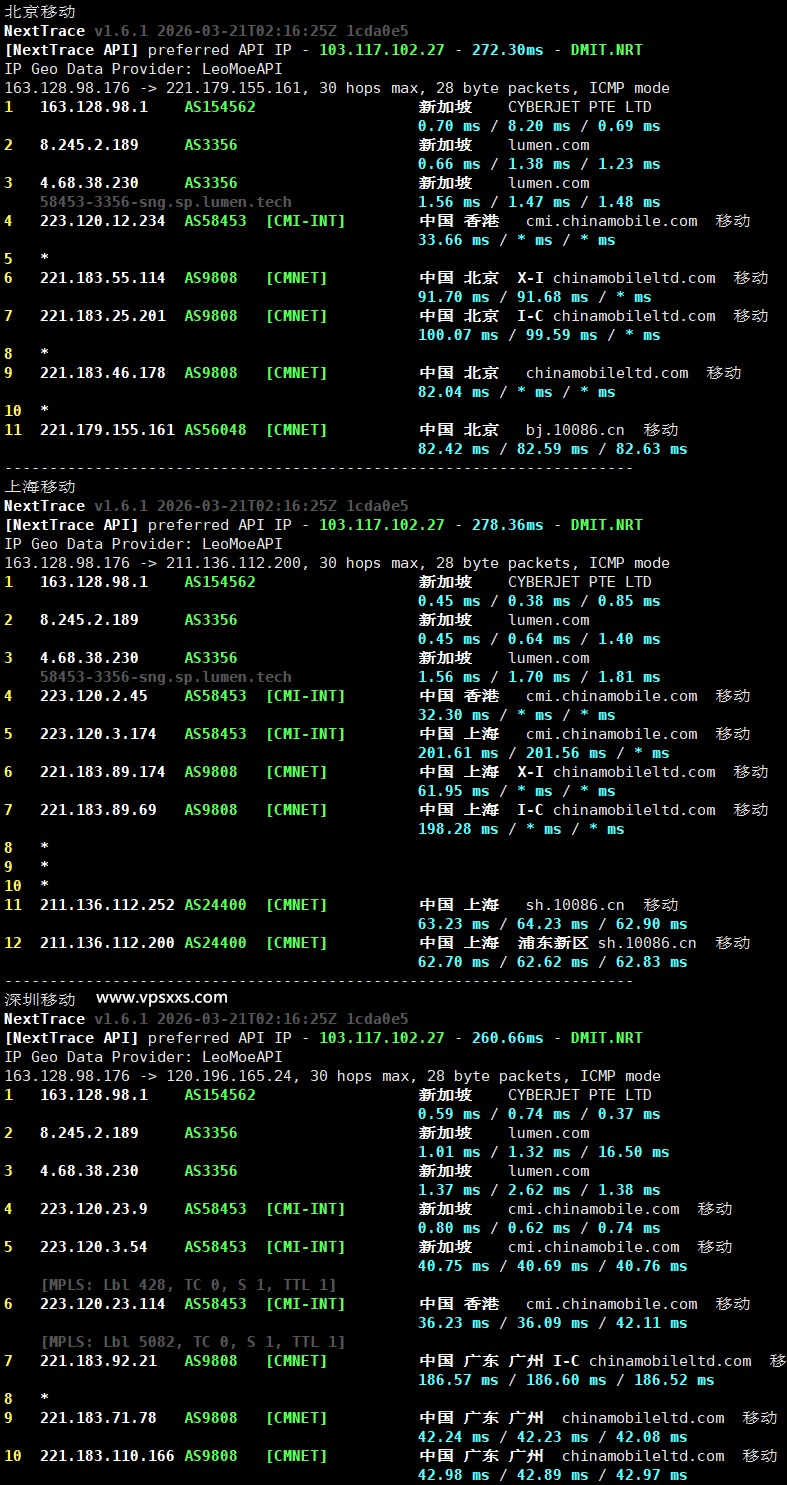Click the 北京移动 heading at the top
This screenshot has width=787, height=1485.
point(40,12)
